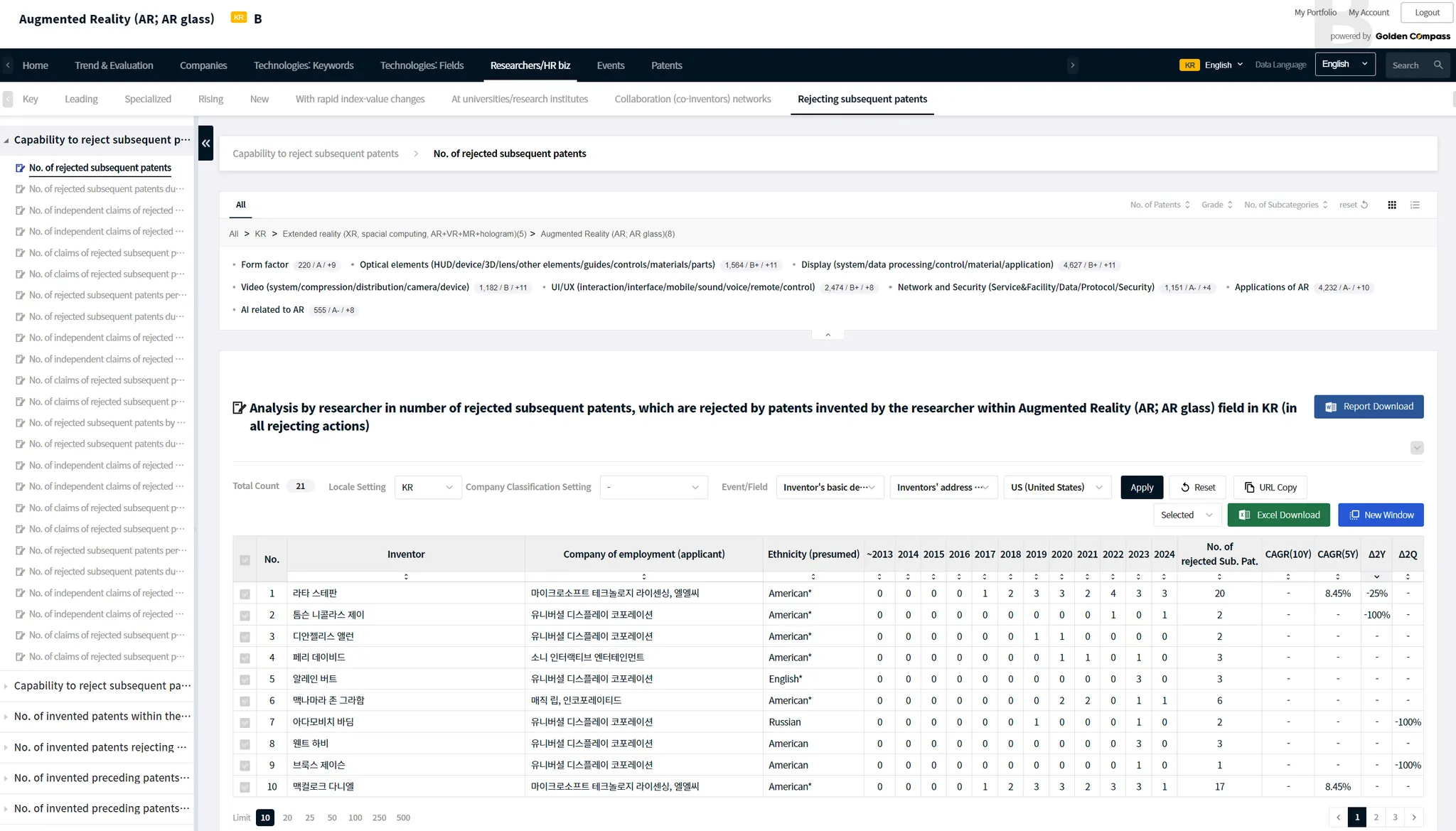Open Report Download
The width and height of the screenshot is (1456, 831).
(x=1369, y=407)
